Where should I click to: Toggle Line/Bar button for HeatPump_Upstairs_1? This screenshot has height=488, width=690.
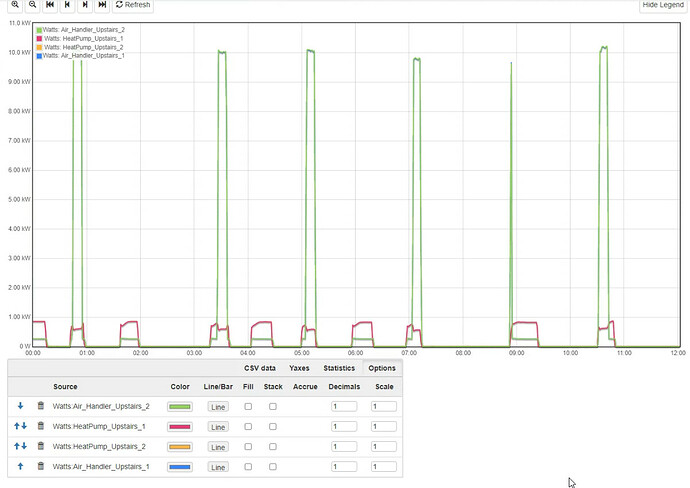pyautogui.click(x=218, y=427)
